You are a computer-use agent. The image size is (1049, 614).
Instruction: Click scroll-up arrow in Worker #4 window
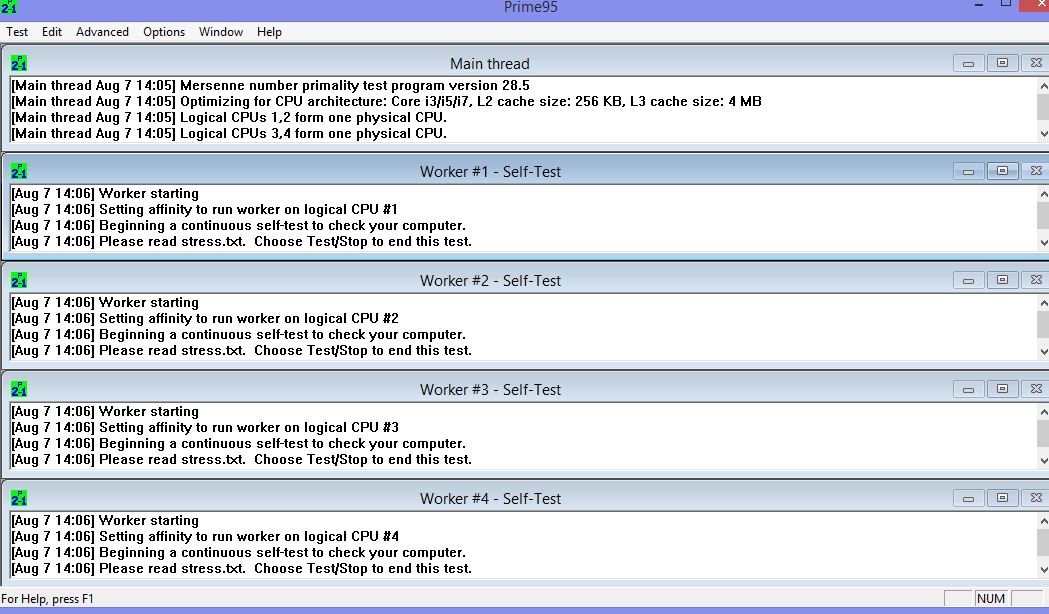pyautogui.click(x=1043, y=521)
